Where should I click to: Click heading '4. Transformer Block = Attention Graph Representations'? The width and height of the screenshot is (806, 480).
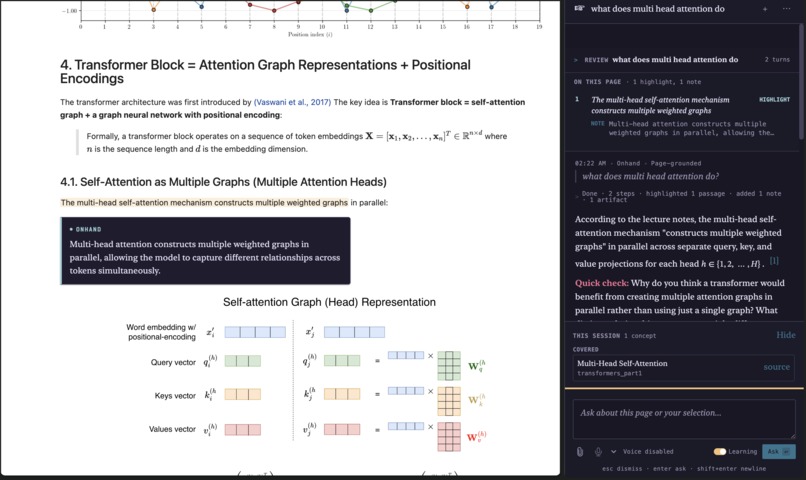pyautogui.click(x=265, y=71)
